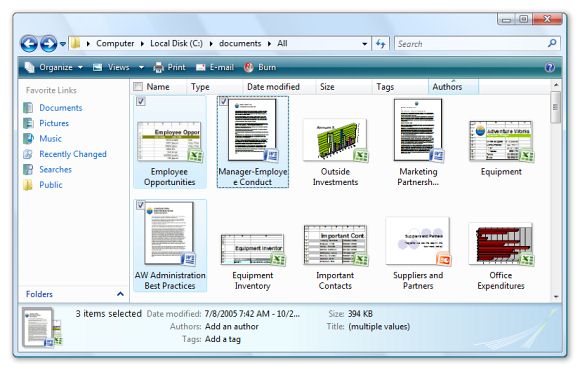This screenshot has width=580, height=370.
Task: Click Burn in the toolbar
Action: pyautogui.click(x=260, y=67)
